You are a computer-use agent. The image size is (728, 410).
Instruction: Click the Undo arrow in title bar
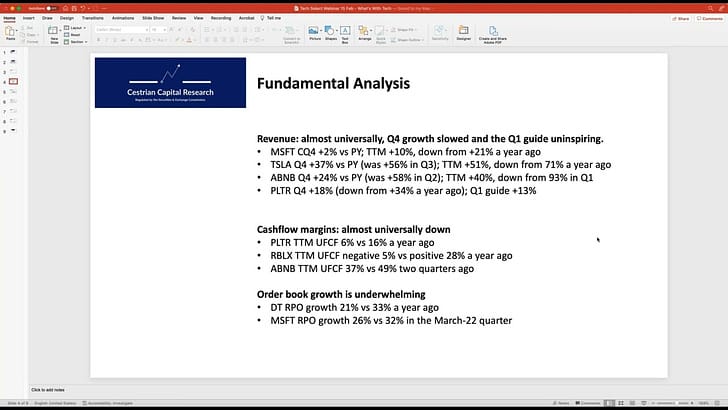[83, 8]
